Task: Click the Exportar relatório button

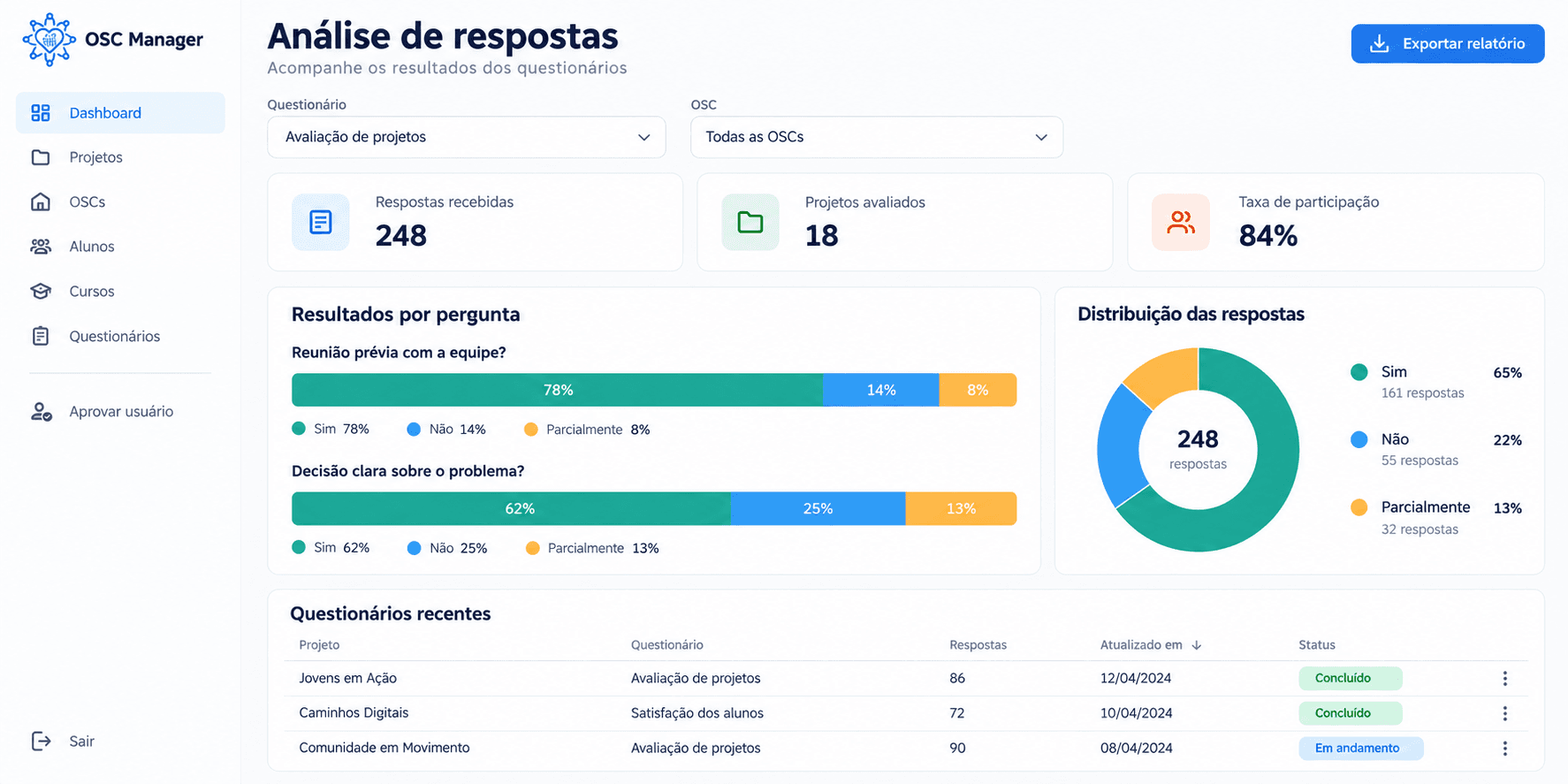Action: 1448,44
